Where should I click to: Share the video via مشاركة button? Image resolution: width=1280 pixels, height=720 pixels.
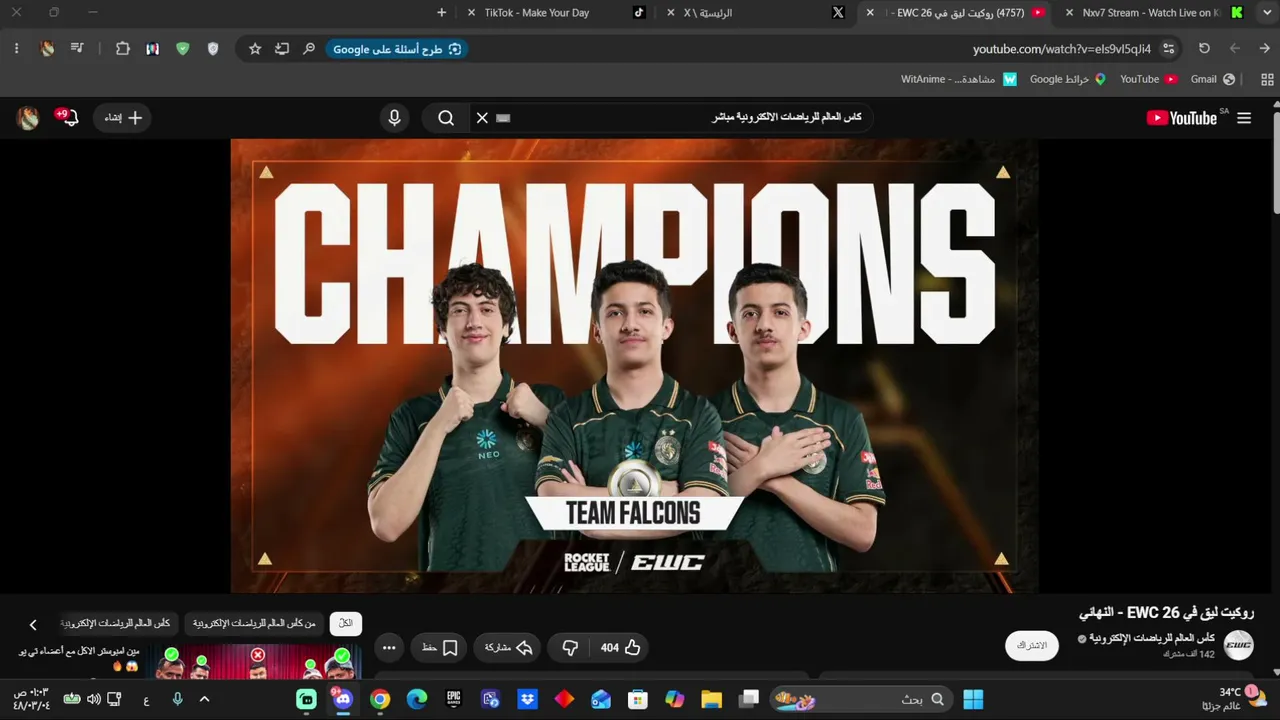coord(508,648)
